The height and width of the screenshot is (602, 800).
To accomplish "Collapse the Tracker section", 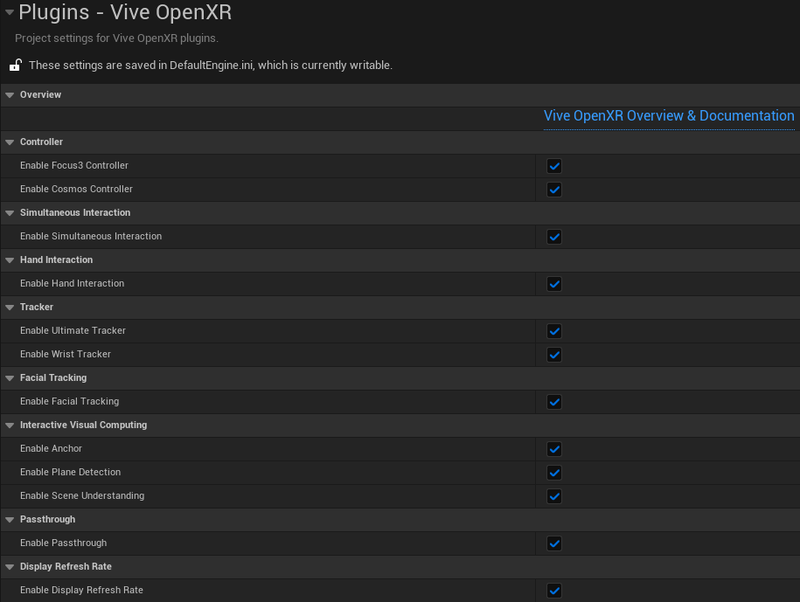I will [9, 307].
